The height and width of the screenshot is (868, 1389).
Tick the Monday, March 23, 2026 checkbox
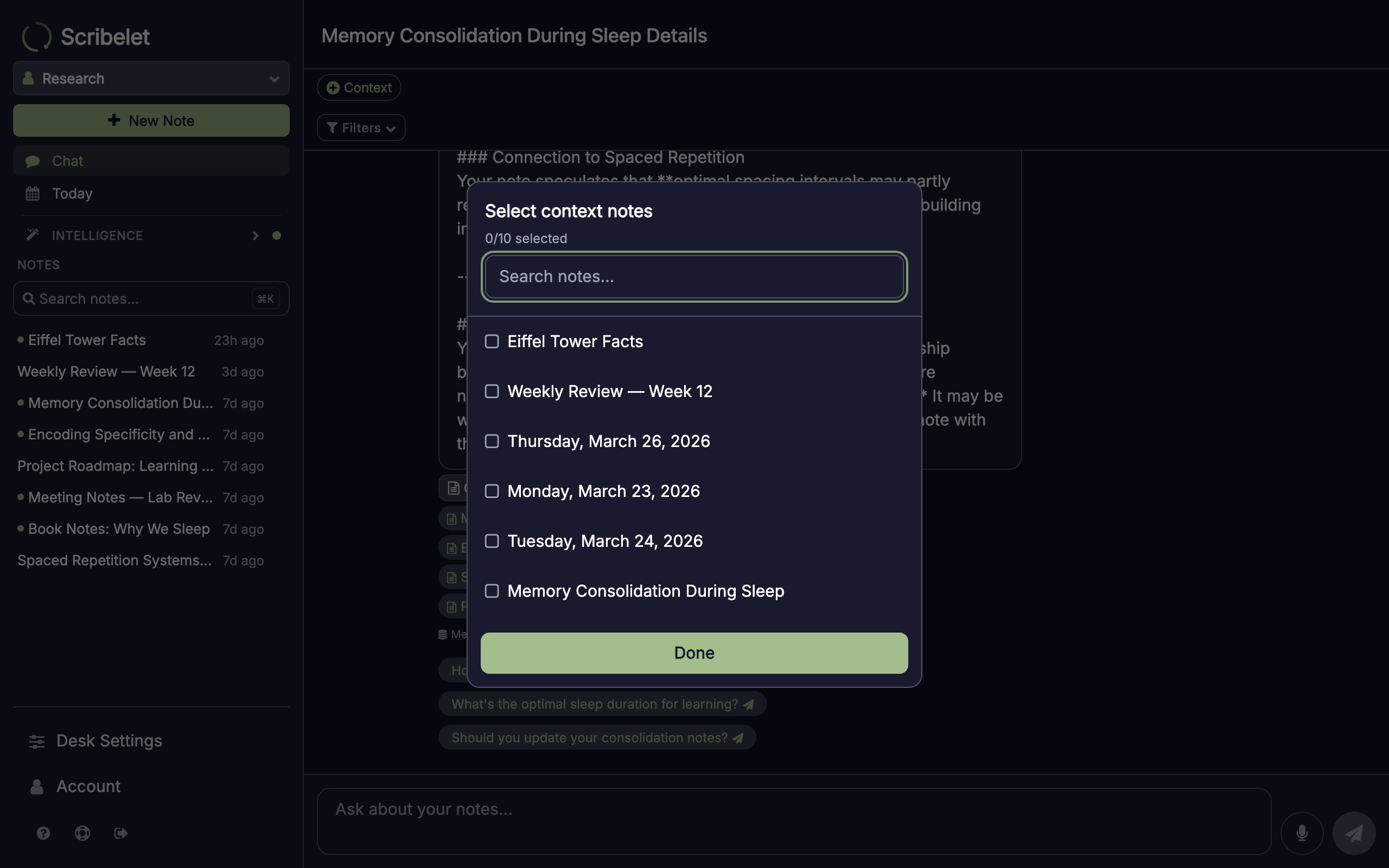coord(492,492)
